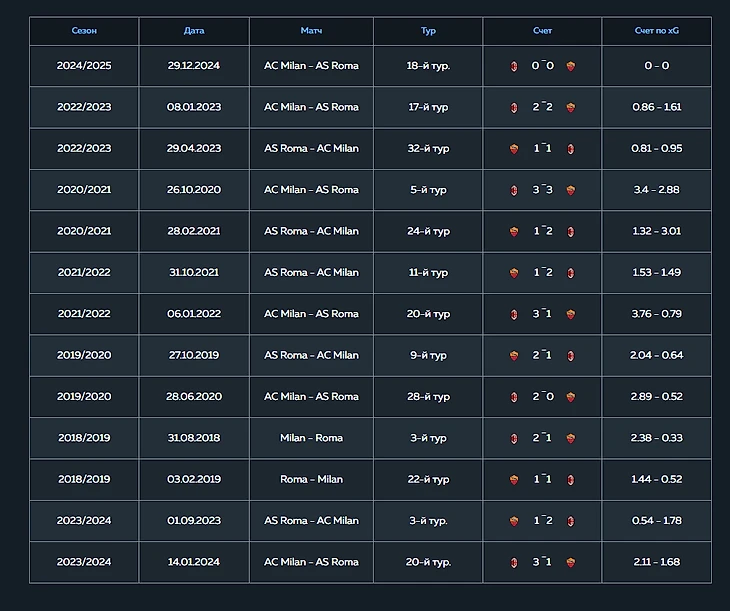Click the xG score 3.76 – 0.79
The height and width of the screenshot is (611, 730).
point(656,314)
